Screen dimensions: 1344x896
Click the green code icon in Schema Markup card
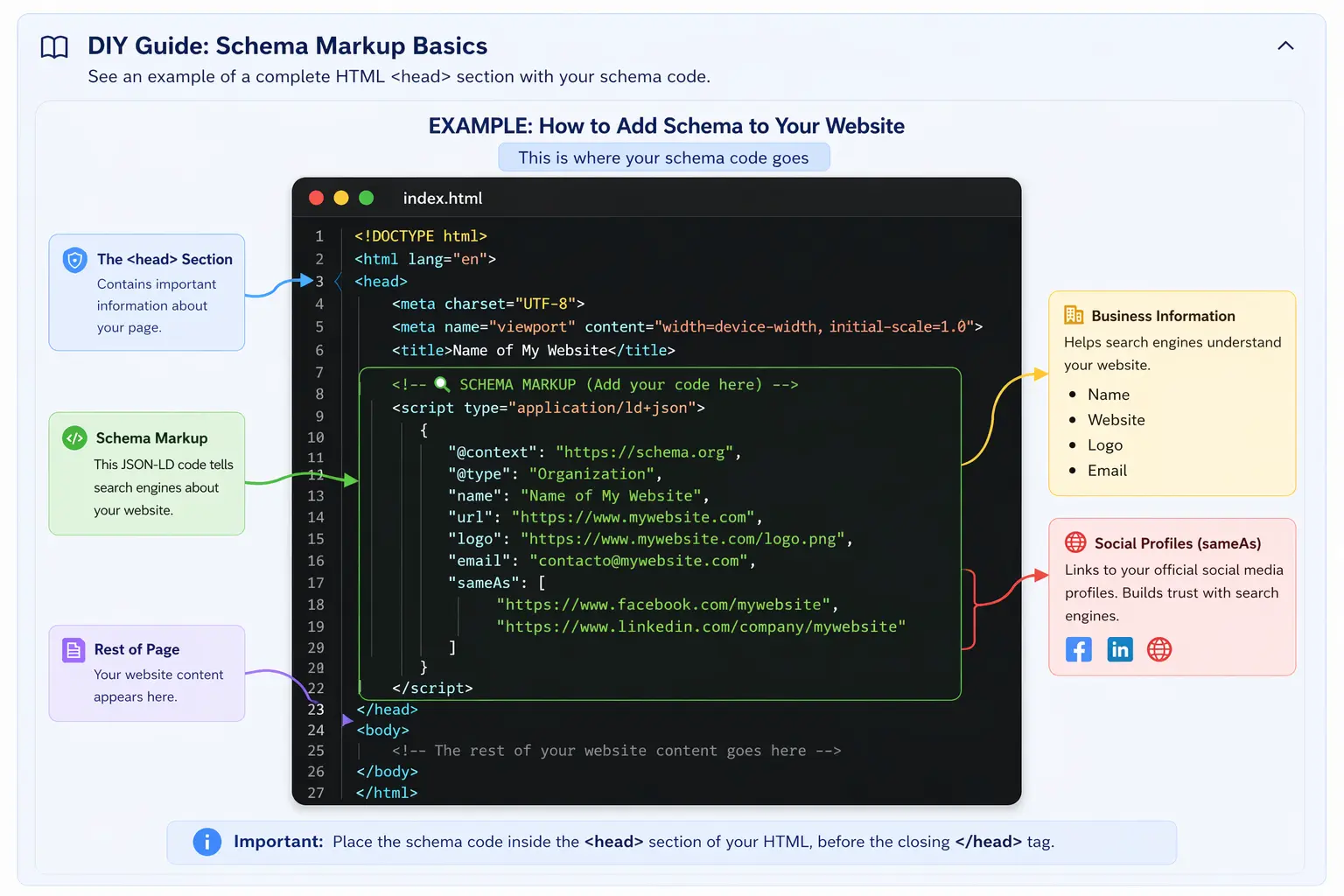[x=74, y=437]
